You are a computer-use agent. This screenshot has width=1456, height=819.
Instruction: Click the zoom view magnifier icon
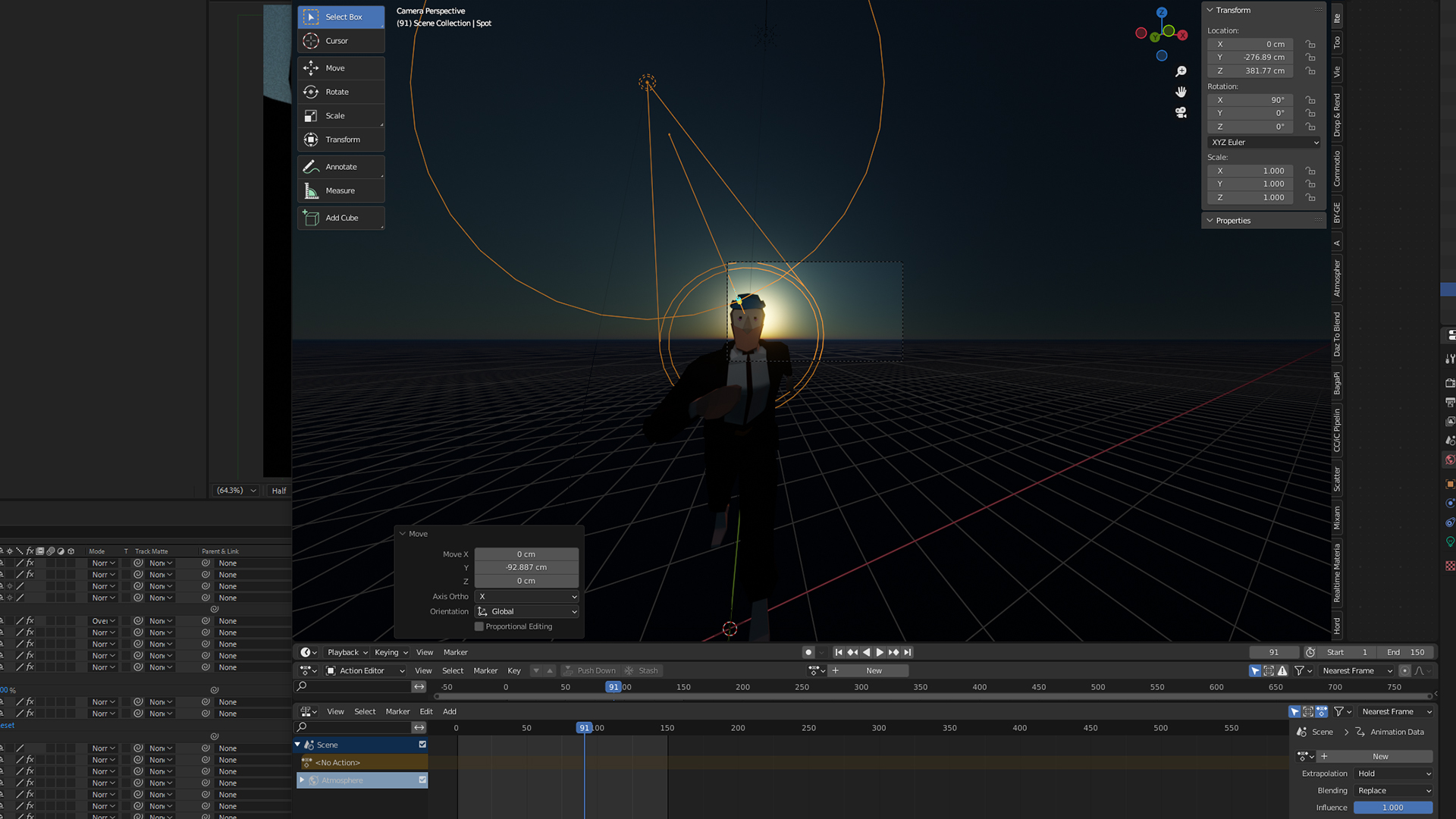click(1181, 71)
